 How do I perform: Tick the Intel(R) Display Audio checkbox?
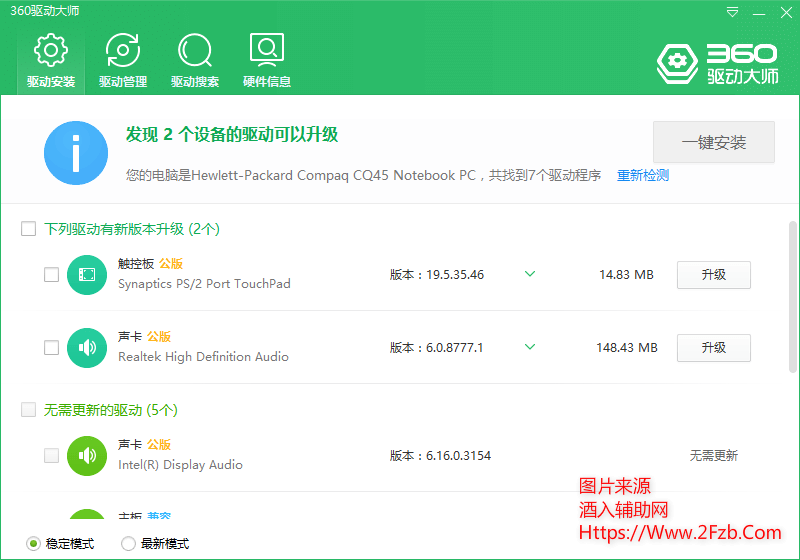tap(52, 455)
